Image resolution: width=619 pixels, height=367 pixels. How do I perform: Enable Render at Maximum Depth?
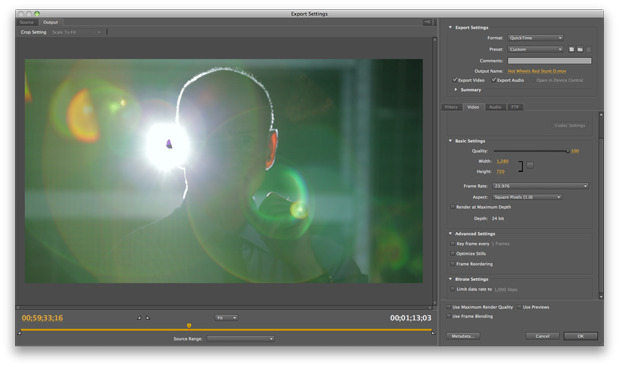[x=452, y=207]
